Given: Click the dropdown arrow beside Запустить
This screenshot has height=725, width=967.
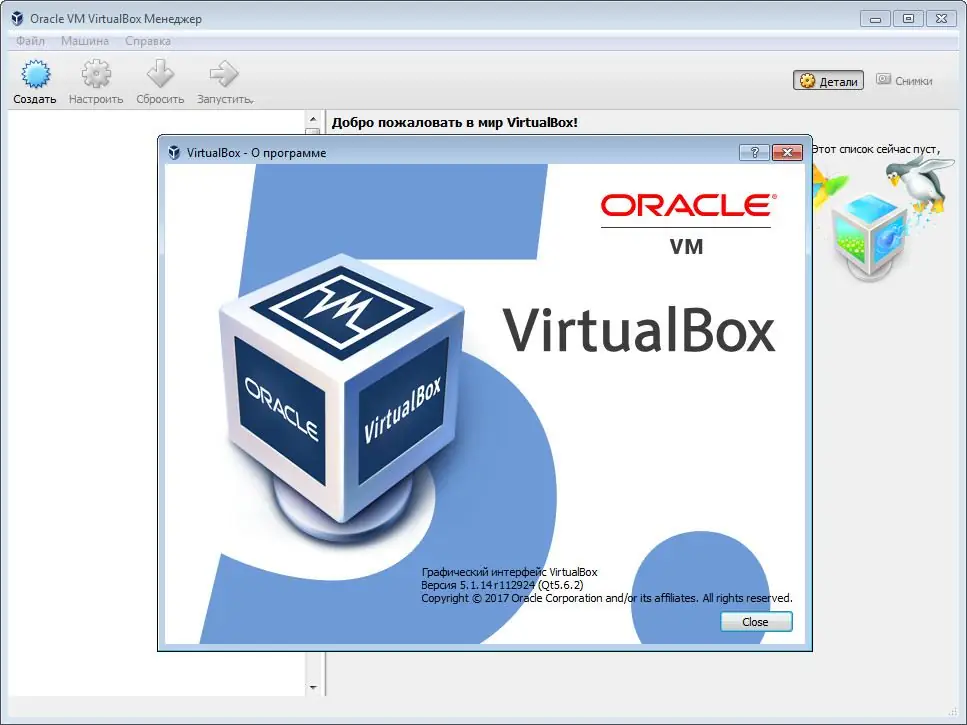Looking at the screenshot, I should 252,101.
